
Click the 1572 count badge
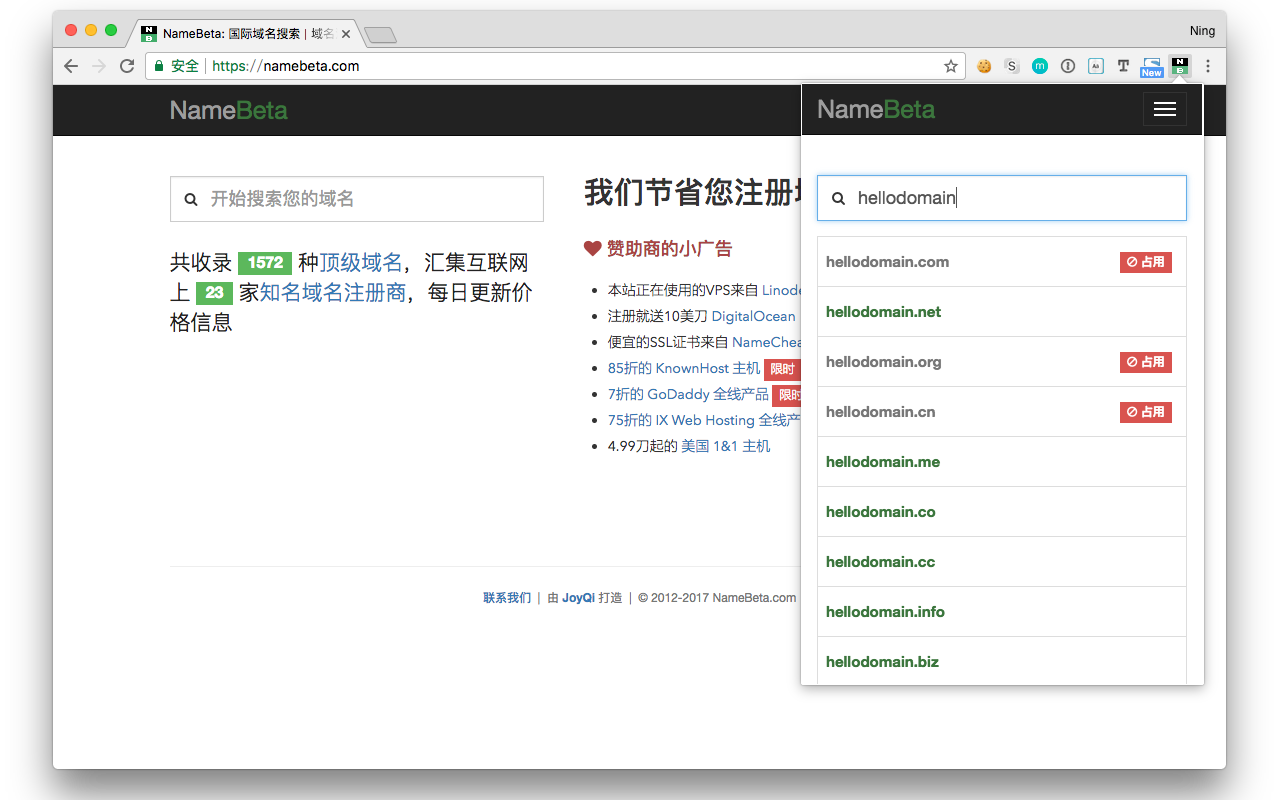click(265, 263)
